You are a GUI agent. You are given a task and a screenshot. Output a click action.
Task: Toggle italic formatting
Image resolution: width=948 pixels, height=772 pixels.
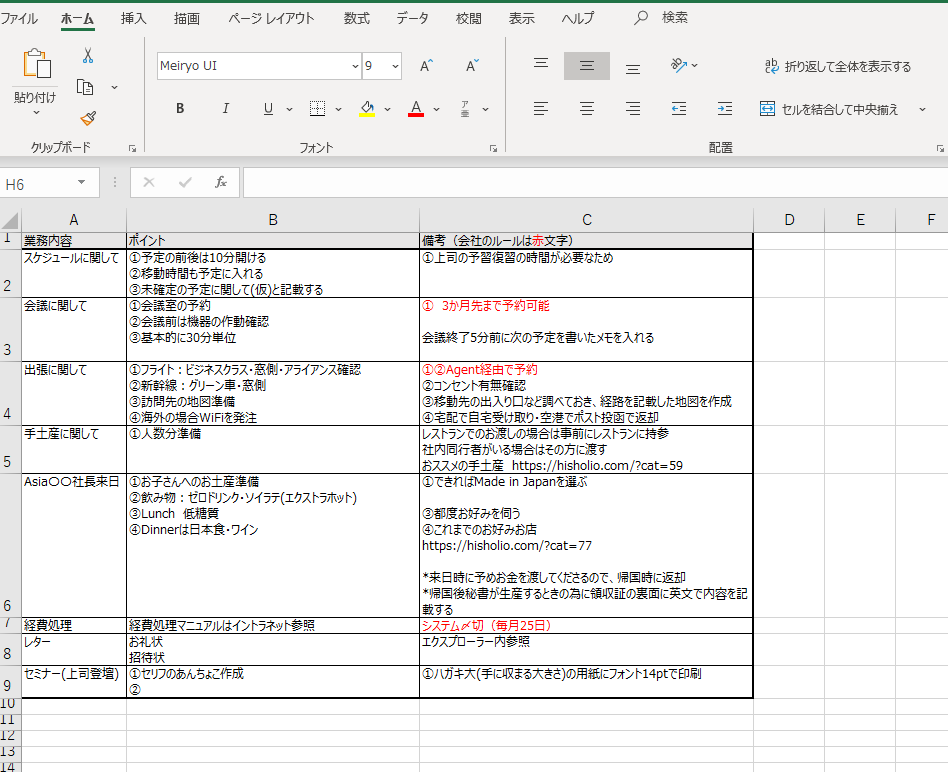pos(225,109)
